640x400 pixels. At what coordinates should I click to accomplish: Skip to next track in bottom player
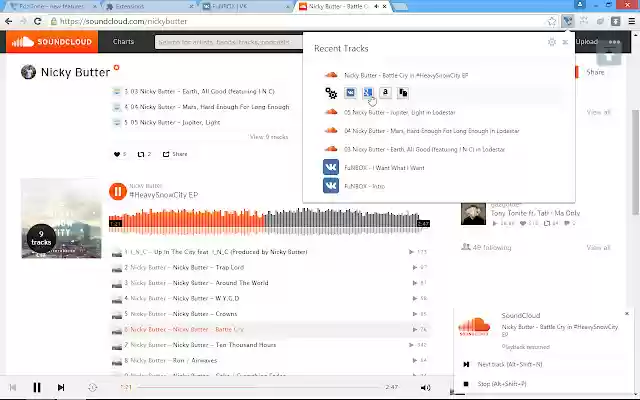pyautogui.click(x=61, y=387)
